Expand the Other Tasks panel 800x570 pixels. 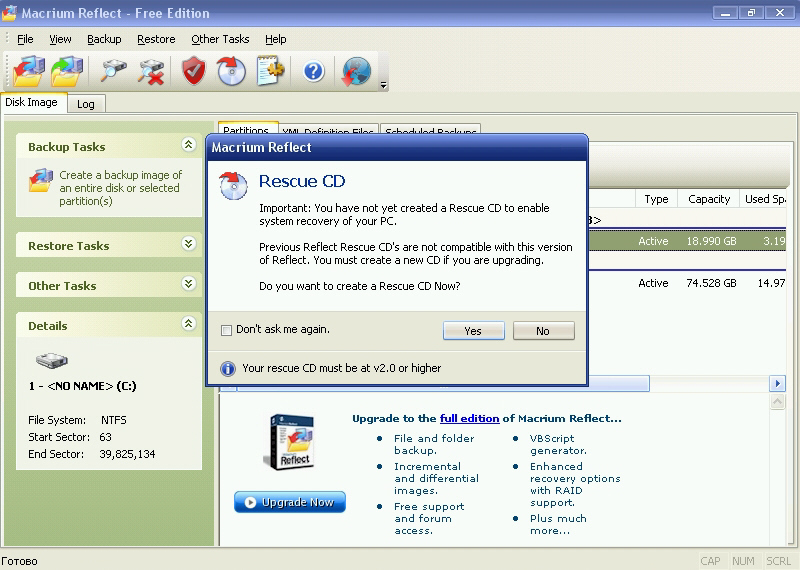pos(188,284)
